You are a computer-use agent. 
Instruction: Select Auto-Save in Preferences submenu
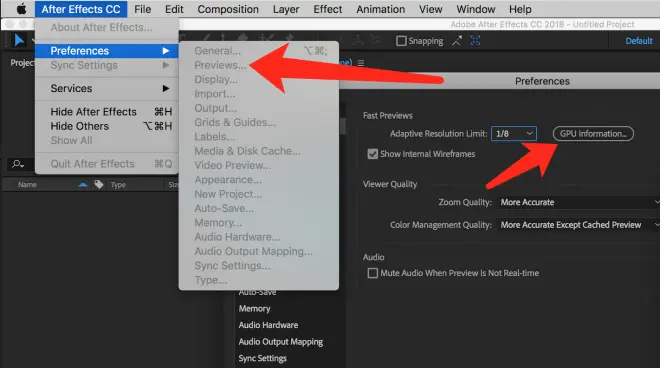tap(258, 208)
